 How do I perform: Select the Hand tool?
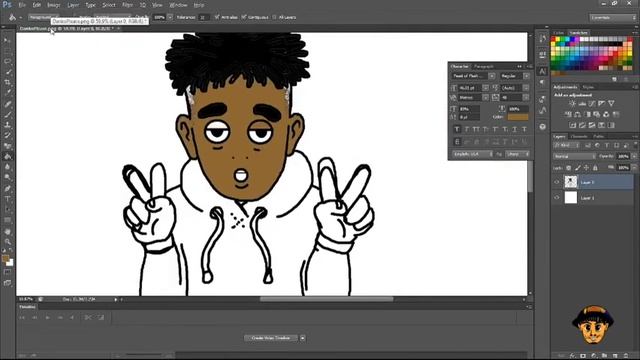click(7, 231)
